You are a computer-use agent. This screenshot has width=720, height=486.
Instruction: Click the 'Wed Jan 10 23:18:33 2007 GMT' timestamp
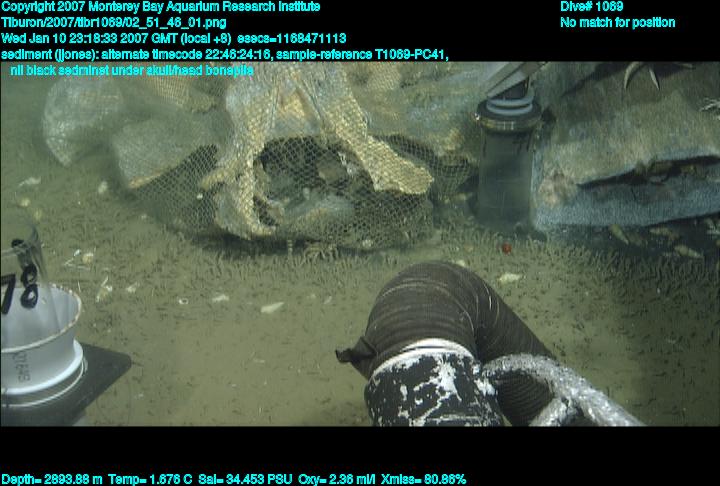coord(89,39)
